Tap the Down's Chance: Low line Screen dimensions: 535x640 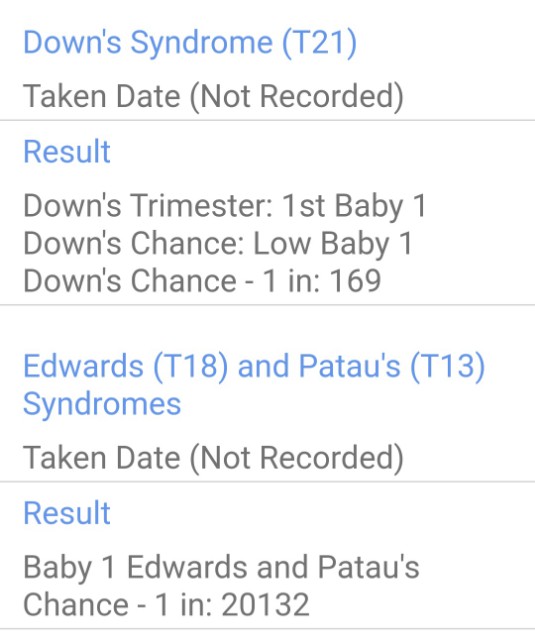click(x=218, y=244)
